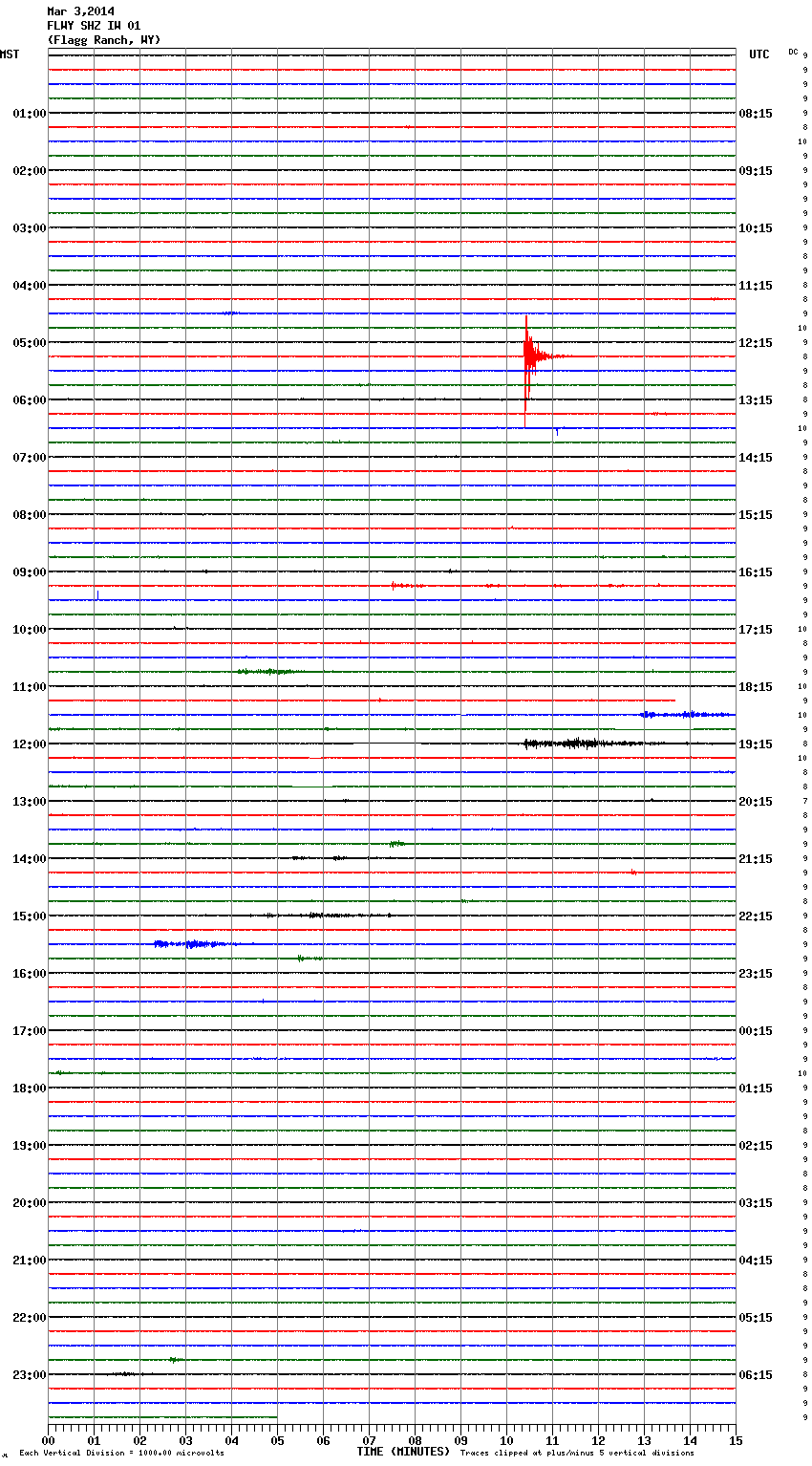The height and width of the screenshot is (1466, 812).
Task: Select the 23:00 MST row label
Action: point(30,1375)
